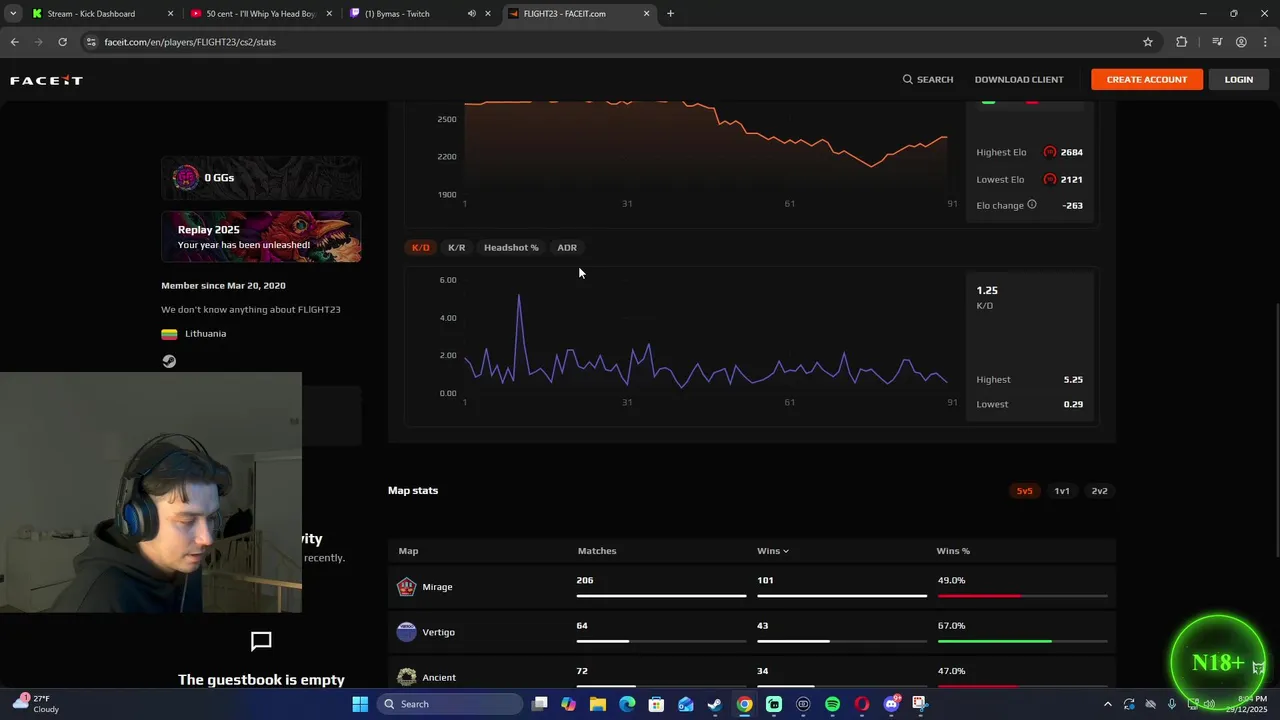This screenshot has height=720, width=1280.
Task: Open the tab search dropdown arrow
Action: (13, 14)
